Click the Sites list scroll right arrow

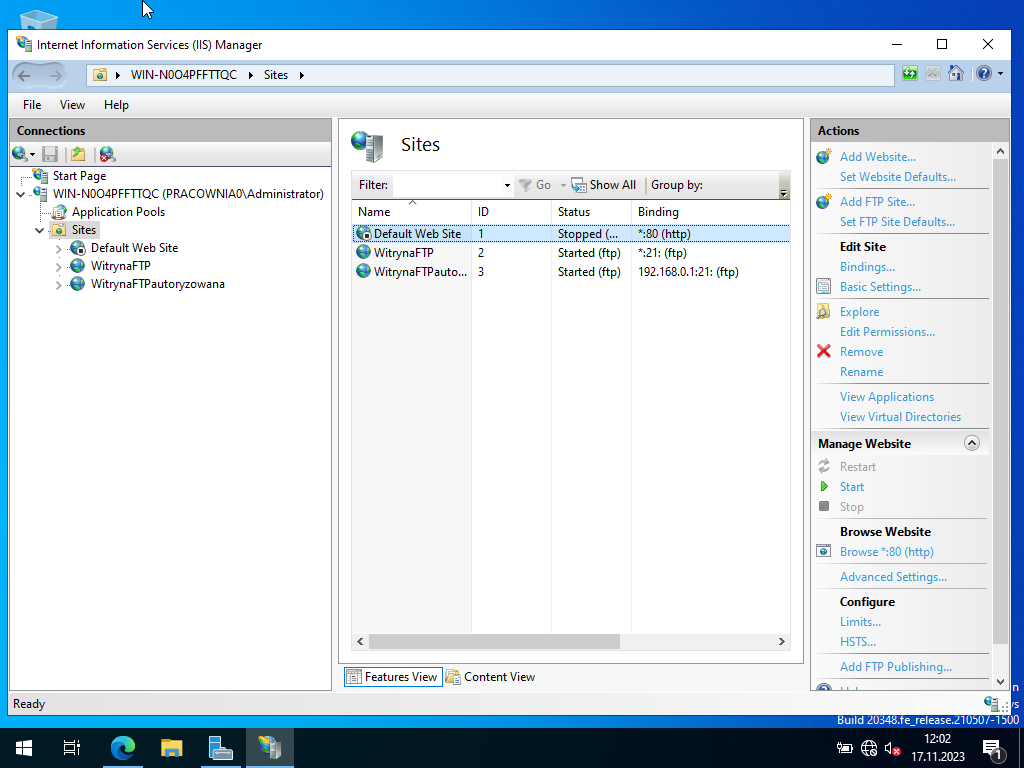pyautogui.click(x=782, y=641)
